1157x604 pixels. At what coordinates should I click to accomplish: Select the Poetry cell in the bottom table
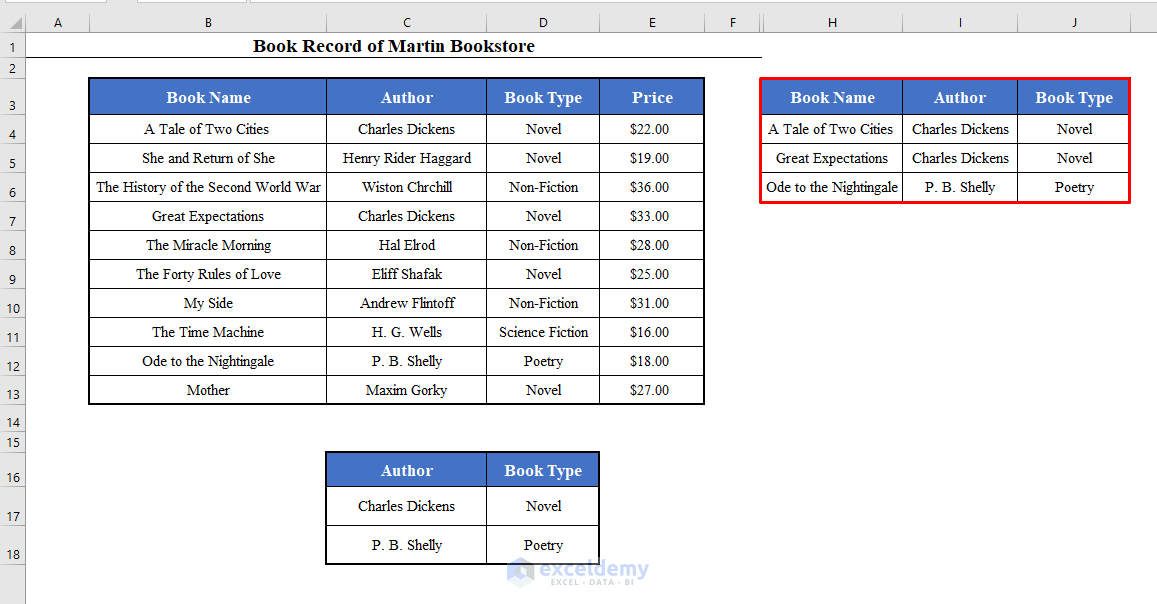[543, 545]
